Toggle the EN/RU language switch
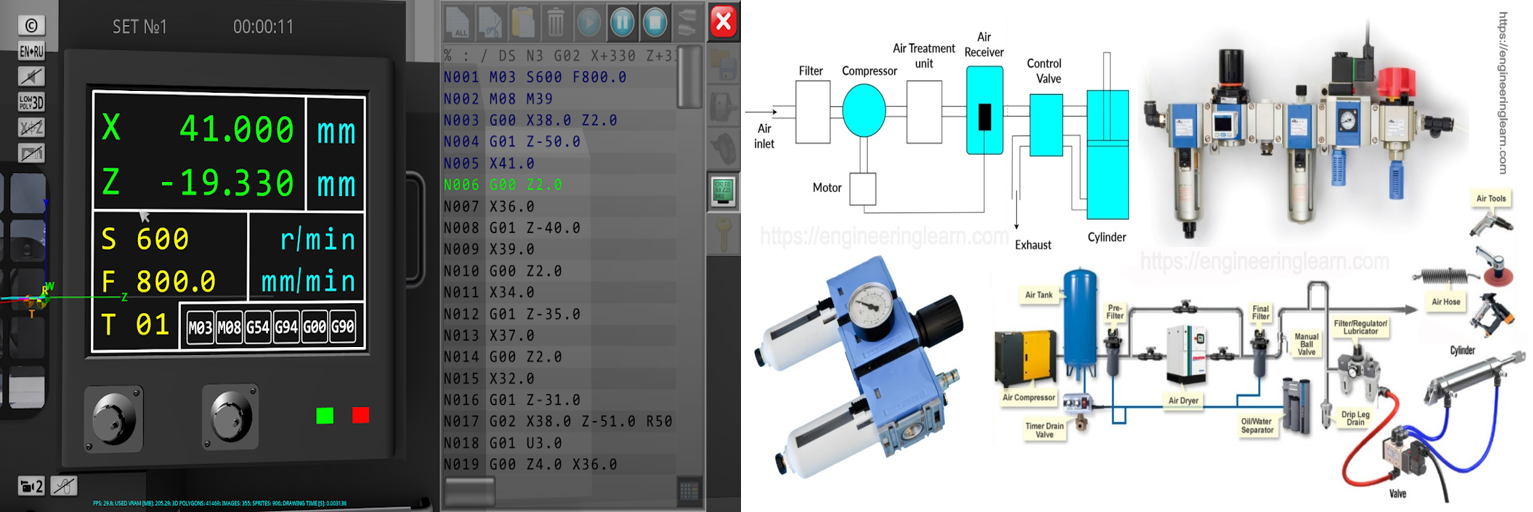The image size is (1533, 512). (x=32, y=52)
